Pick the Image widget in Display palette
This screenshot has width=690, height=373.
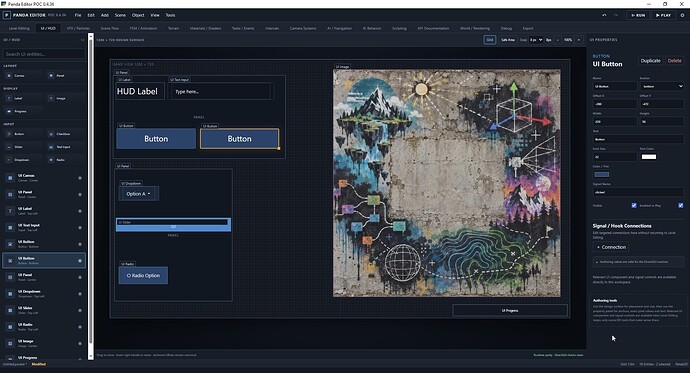point(65,98)
